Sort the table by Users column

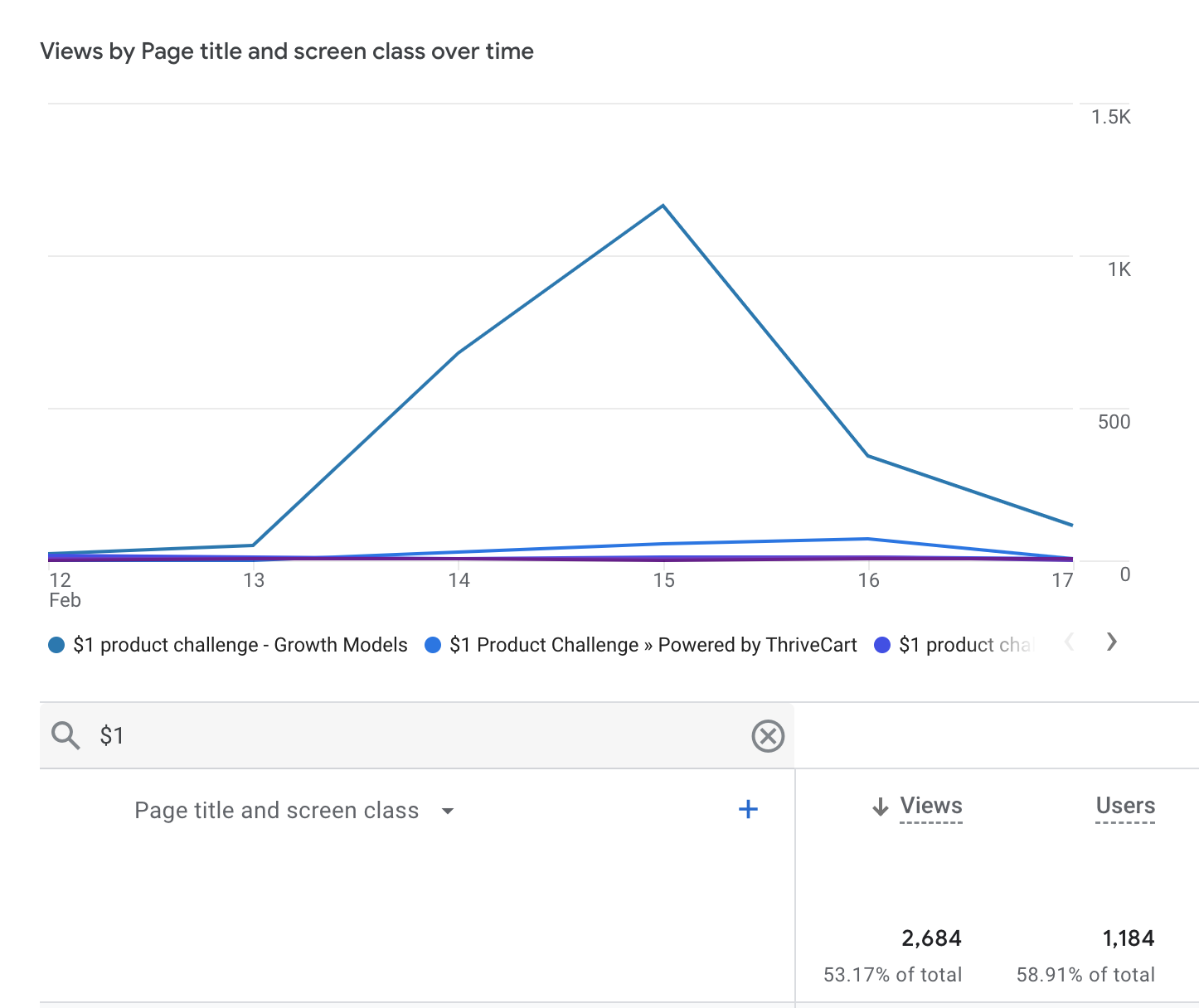click(1125, 806)
